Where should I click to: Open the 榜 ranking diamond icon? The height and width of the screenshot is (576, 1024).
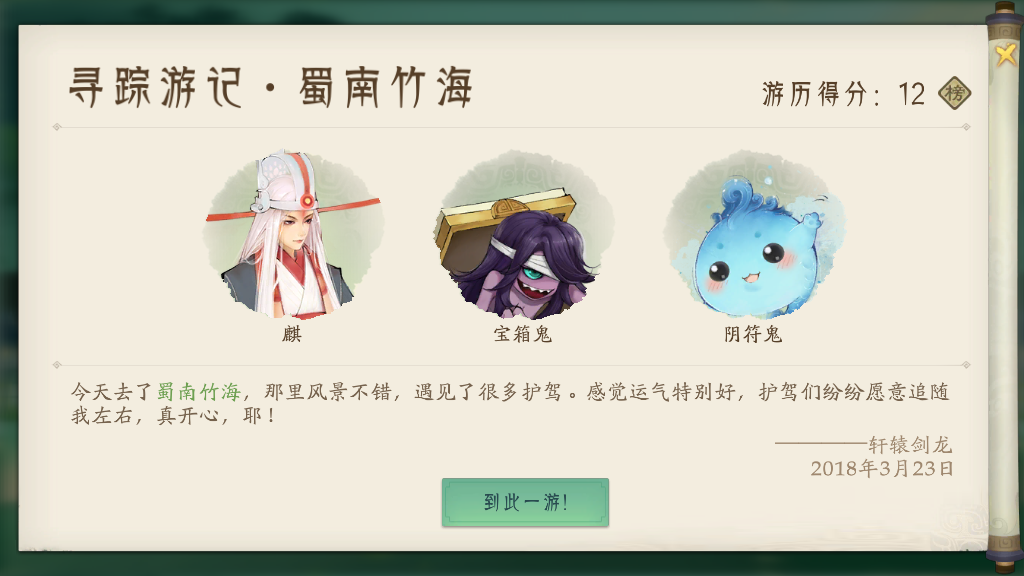point(955,93)
